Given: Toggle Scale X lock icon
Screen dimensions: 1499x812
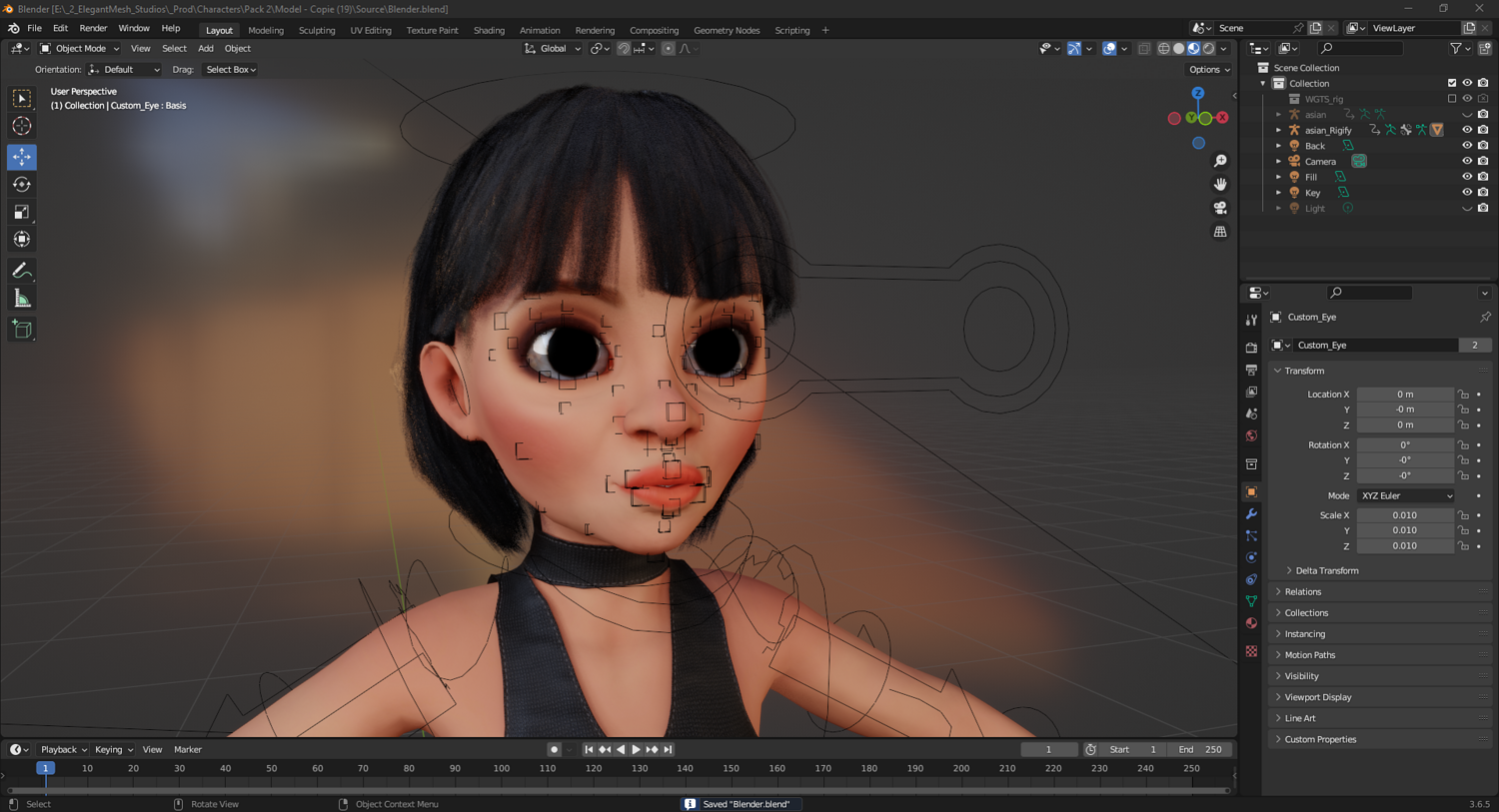Looking at the screenshot, I should 1463,515.
